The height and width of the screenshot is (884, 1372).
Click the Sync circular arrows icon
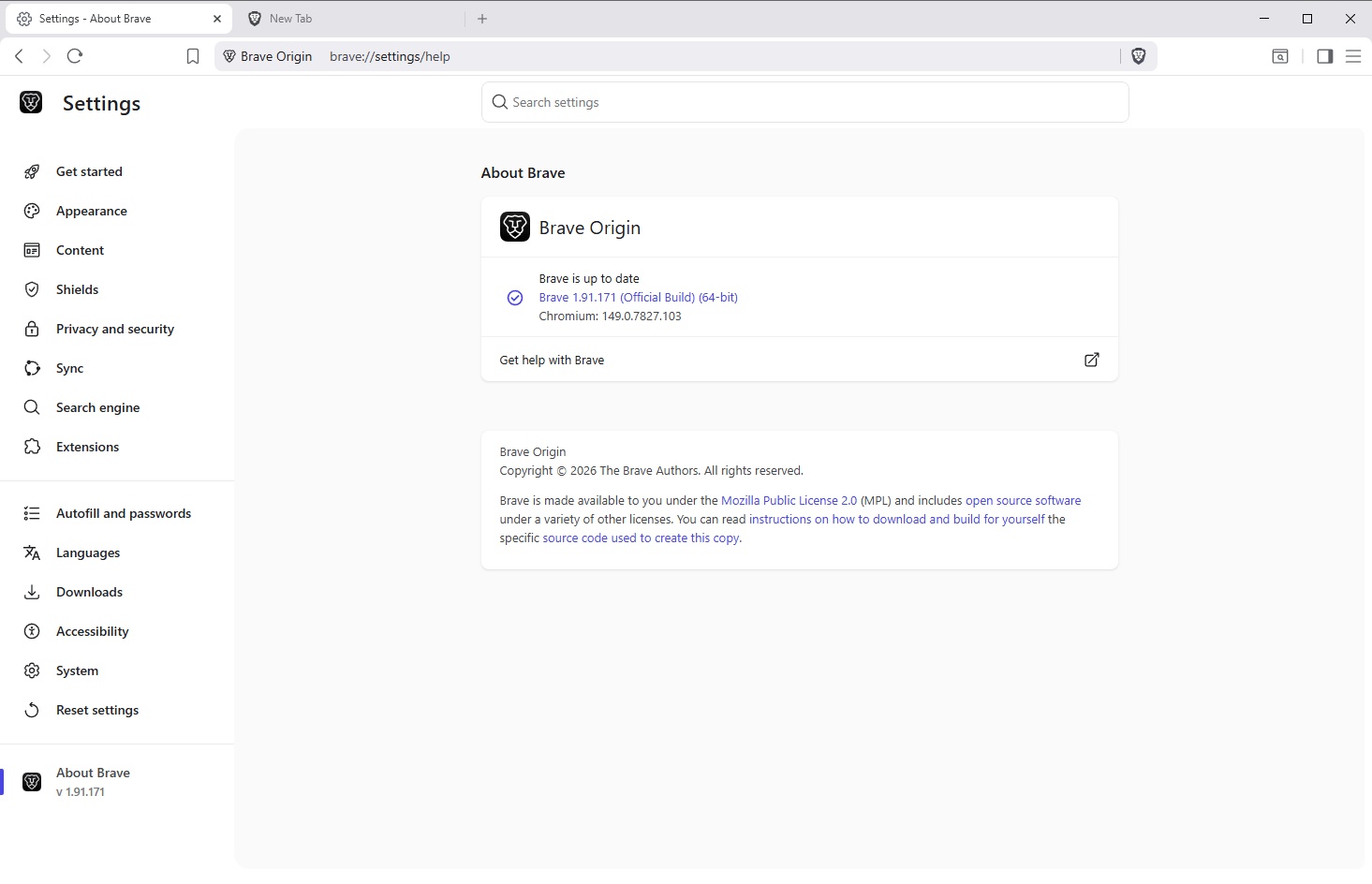(32, 368)
